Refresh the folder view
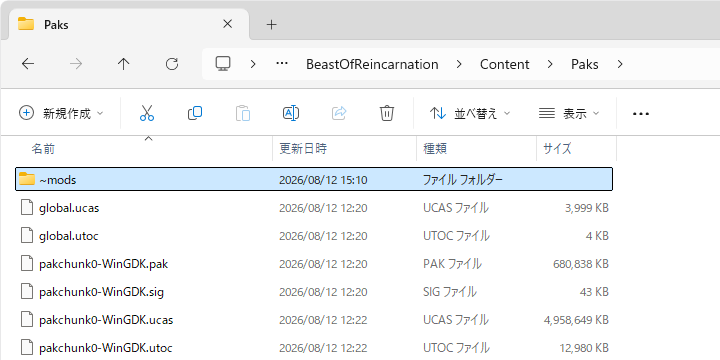The width and height of the screenshot is (720, 360). click(172, 64)
